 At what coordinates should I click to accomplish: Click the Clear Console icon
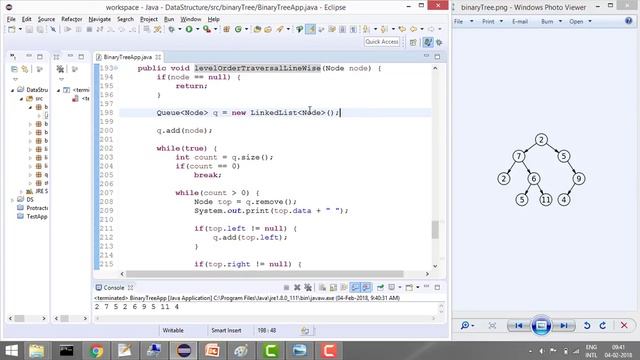click(x=322, y=288)
